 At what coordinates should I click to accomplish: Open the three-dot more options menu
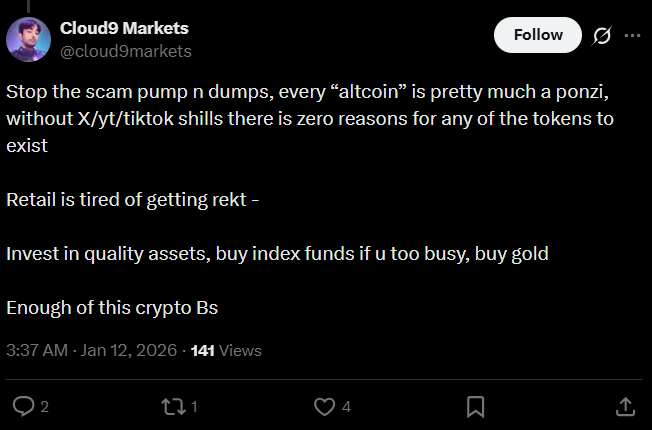[632, 35]
